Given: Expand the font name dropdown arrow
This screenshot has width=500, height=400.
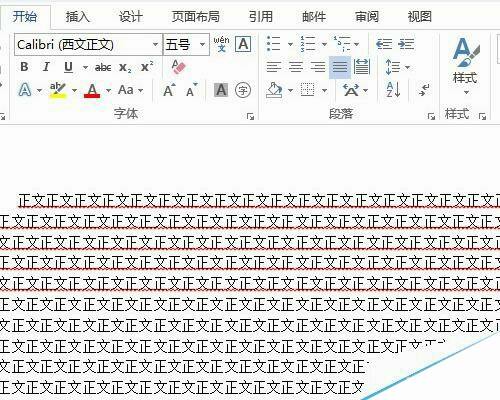Looking at the screenshot, I should (x=155, y=44).
